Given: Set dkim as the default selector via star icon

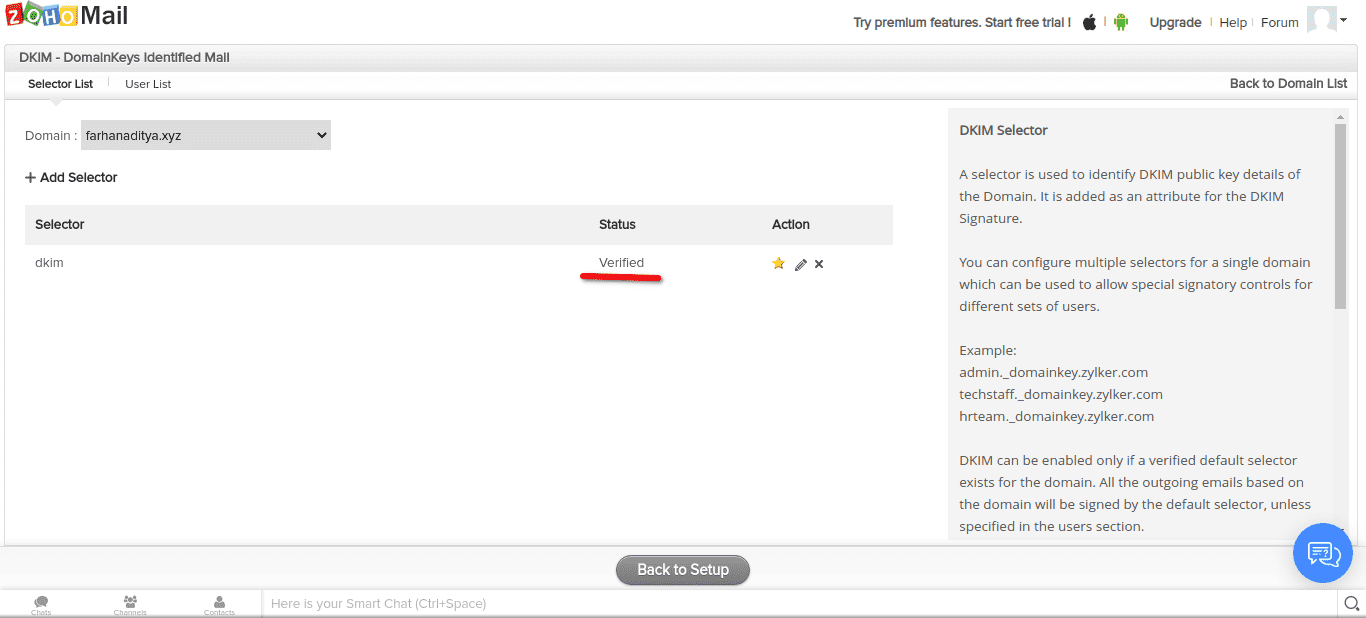Looking at the screenshot, I should click(x=778, y=263).
